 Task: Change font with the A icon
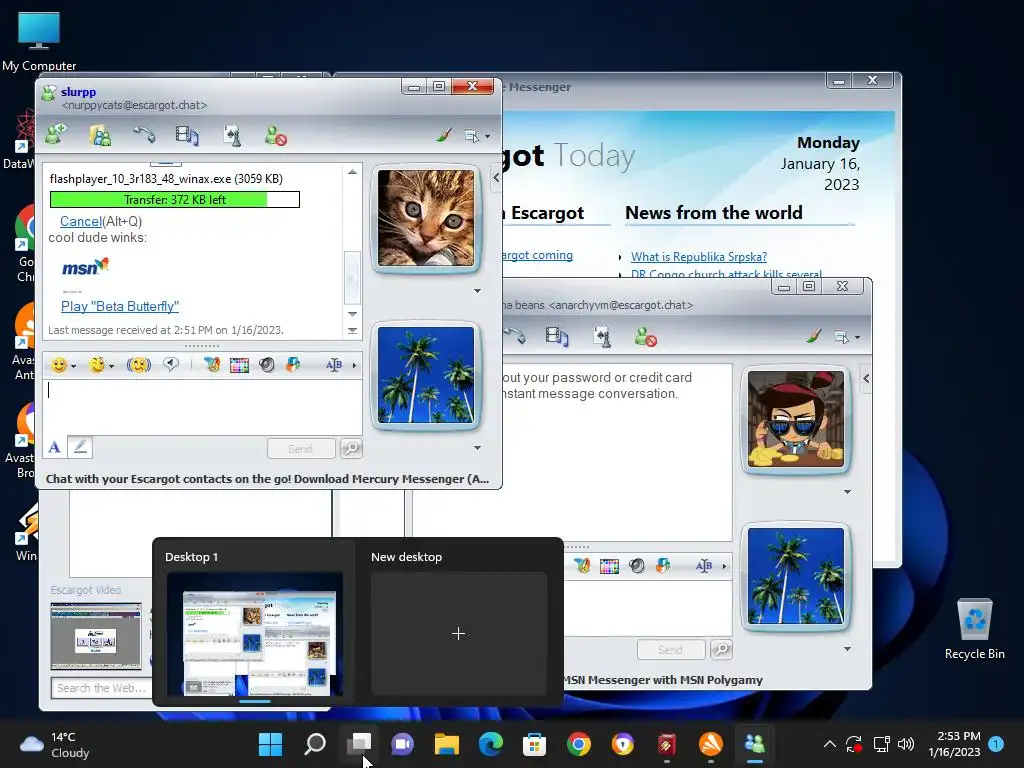54,447
